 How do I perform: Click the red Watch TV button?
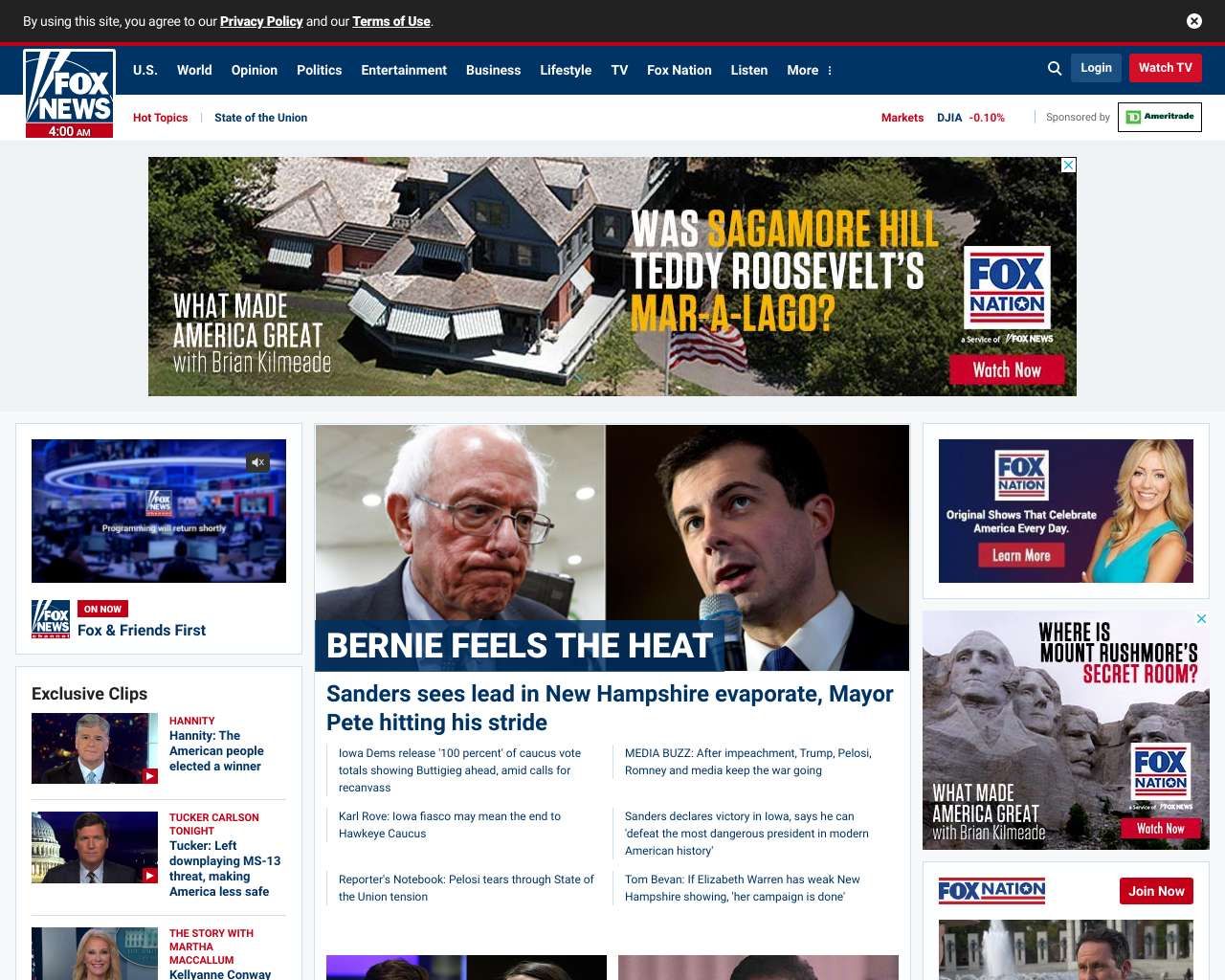coord(1165,68)
